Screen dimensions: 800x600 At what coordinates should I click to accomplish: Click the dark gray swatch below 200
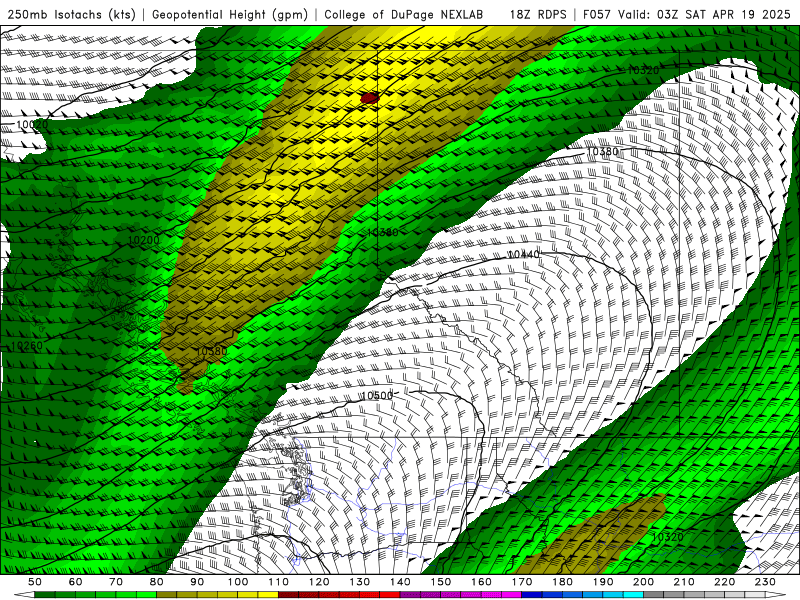coord(654,595)
